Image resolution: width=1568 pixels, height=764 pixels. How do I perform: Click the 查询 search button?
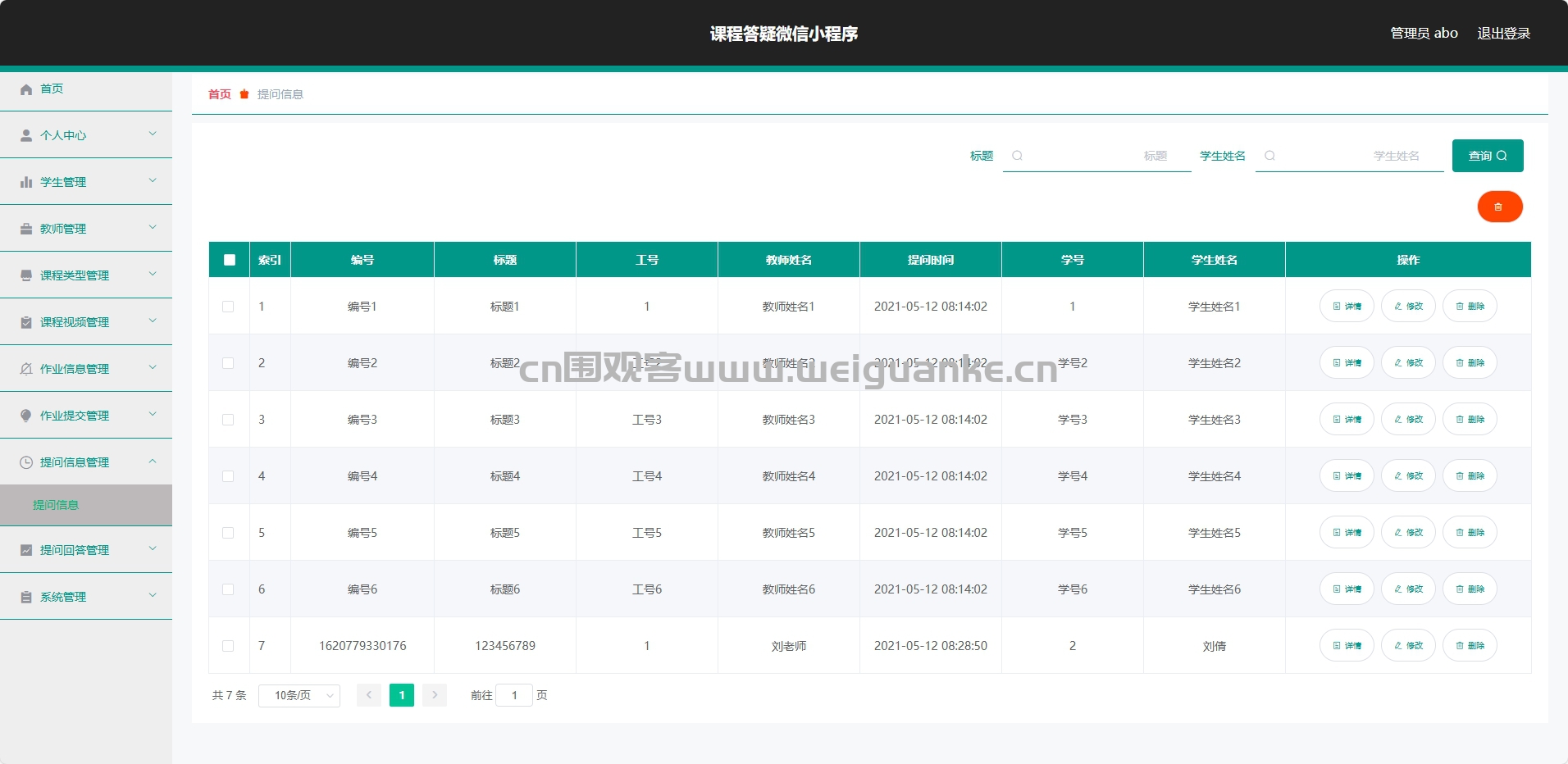coord(1488,156)
